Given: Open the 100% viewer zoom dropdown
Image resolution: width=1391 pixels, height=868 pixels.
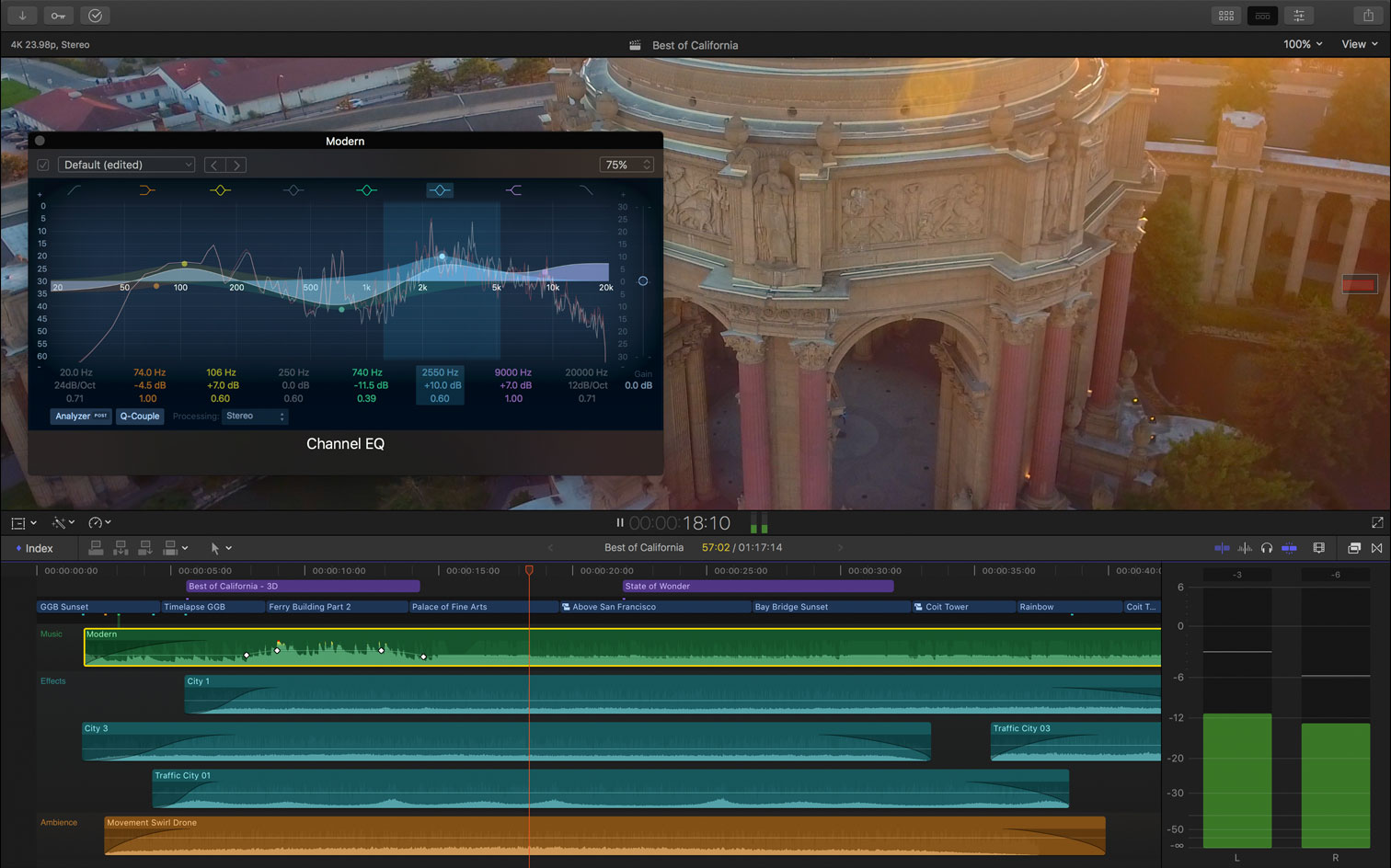Looking at the screenshot, I should 1303,44.
